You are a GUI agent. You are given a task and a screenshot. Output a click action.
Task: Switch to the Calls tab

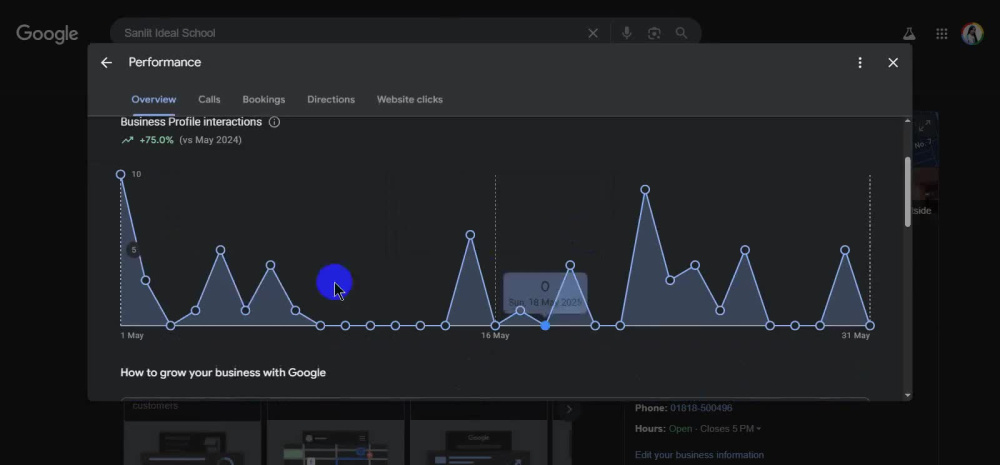pyautogui.click(x=209, y=100)
